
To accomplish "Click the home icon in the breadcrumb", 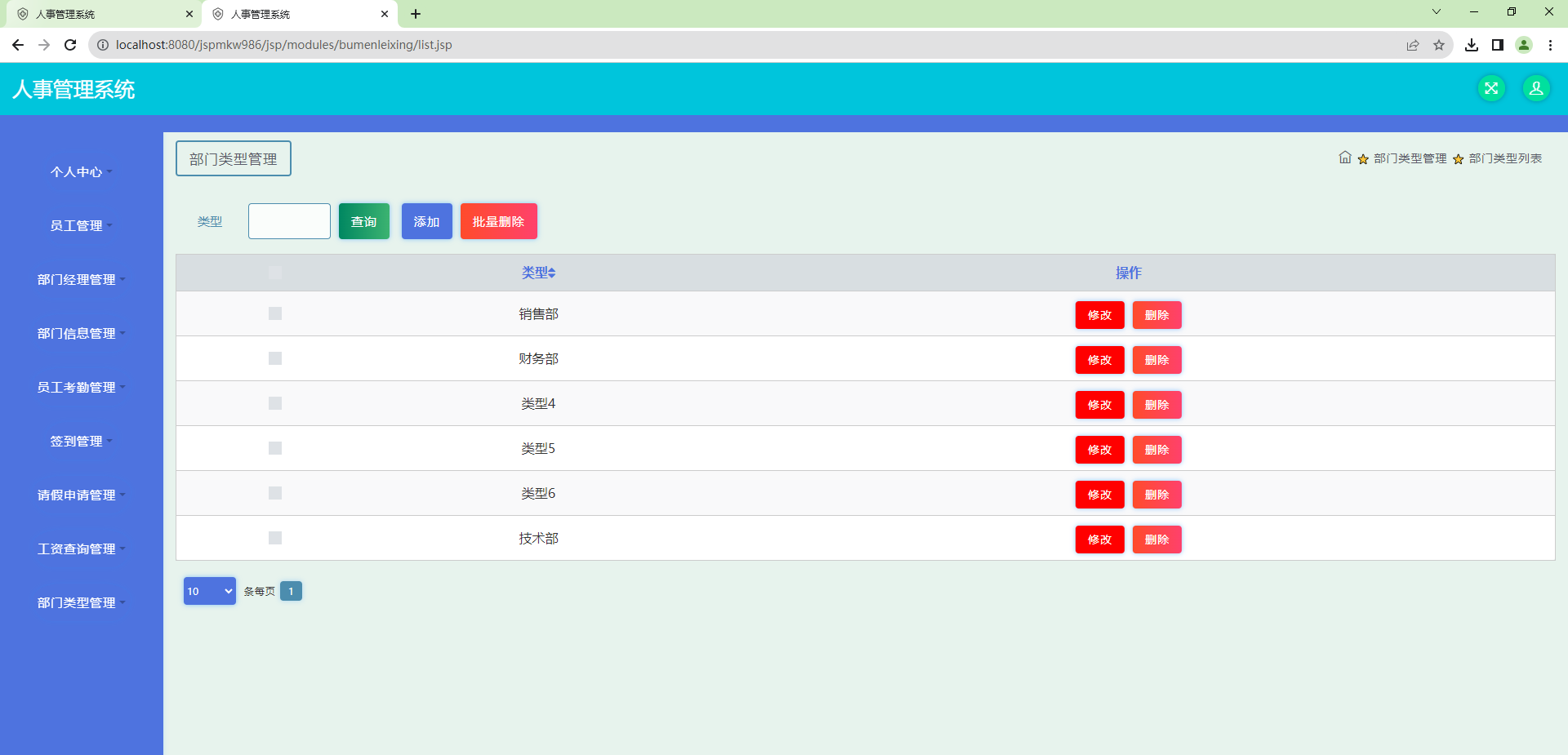I will tap(1345, 158).
